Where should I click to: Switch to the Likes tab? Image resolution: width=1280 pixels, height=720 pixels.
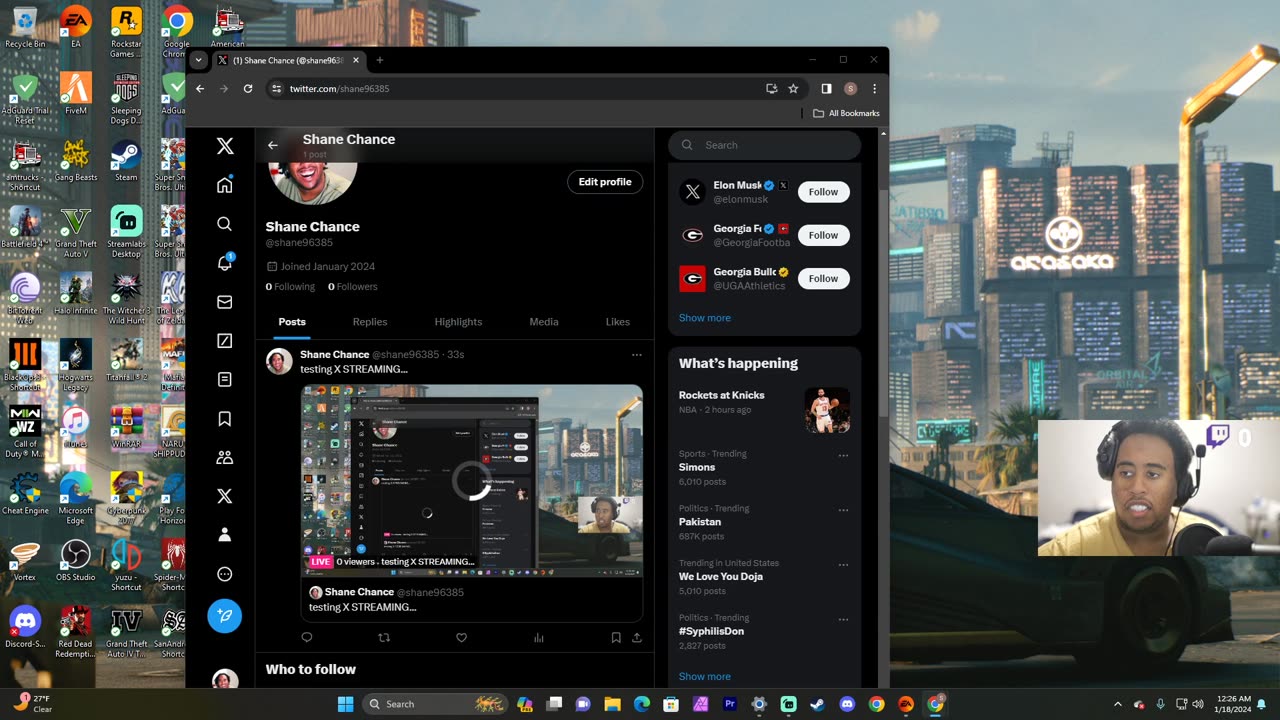click(618, 322)
